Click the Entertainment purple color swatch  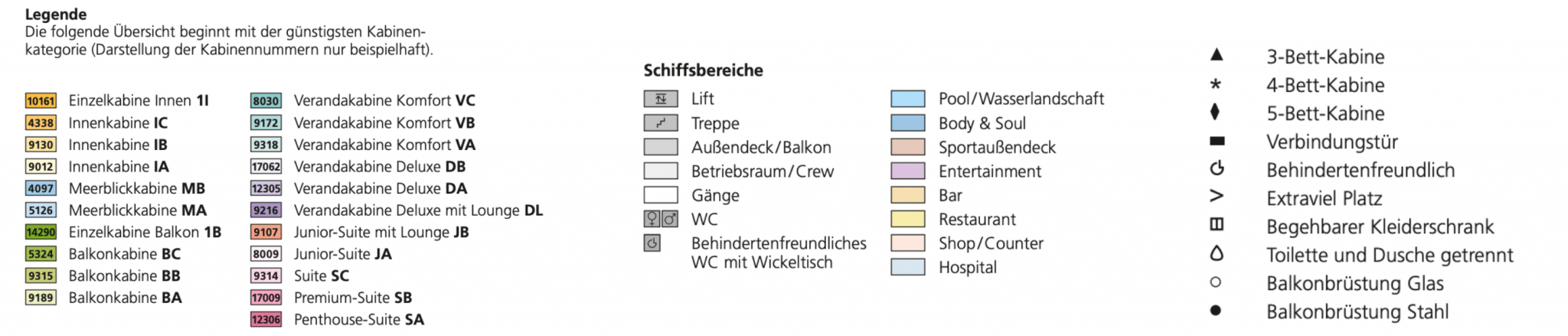[908, 171]
